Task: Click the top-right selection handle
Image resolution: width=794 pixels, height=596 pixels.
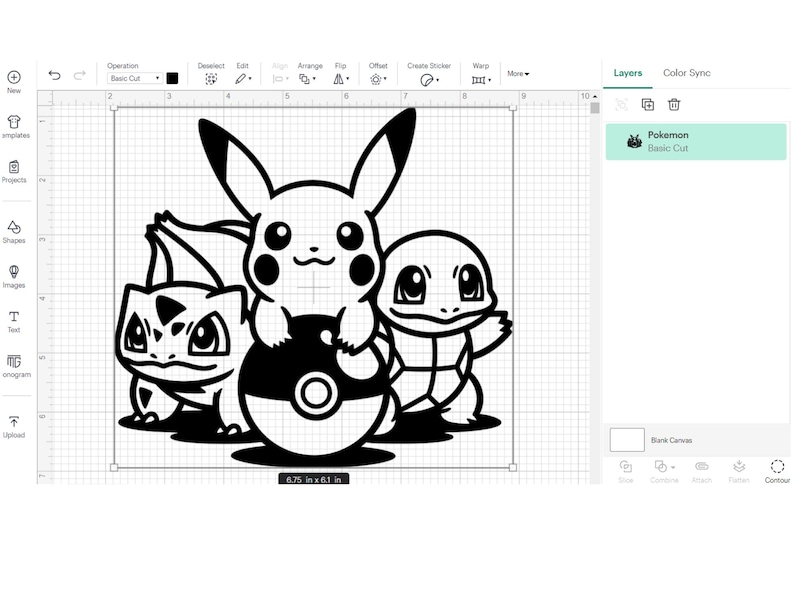Action: tap(513, 107)
